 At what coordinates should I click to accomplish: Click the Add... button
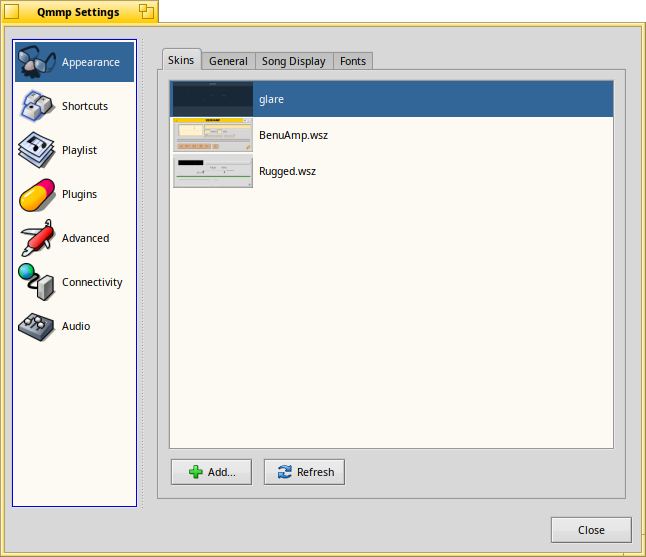pyautogui.click(x=211, y=472)
